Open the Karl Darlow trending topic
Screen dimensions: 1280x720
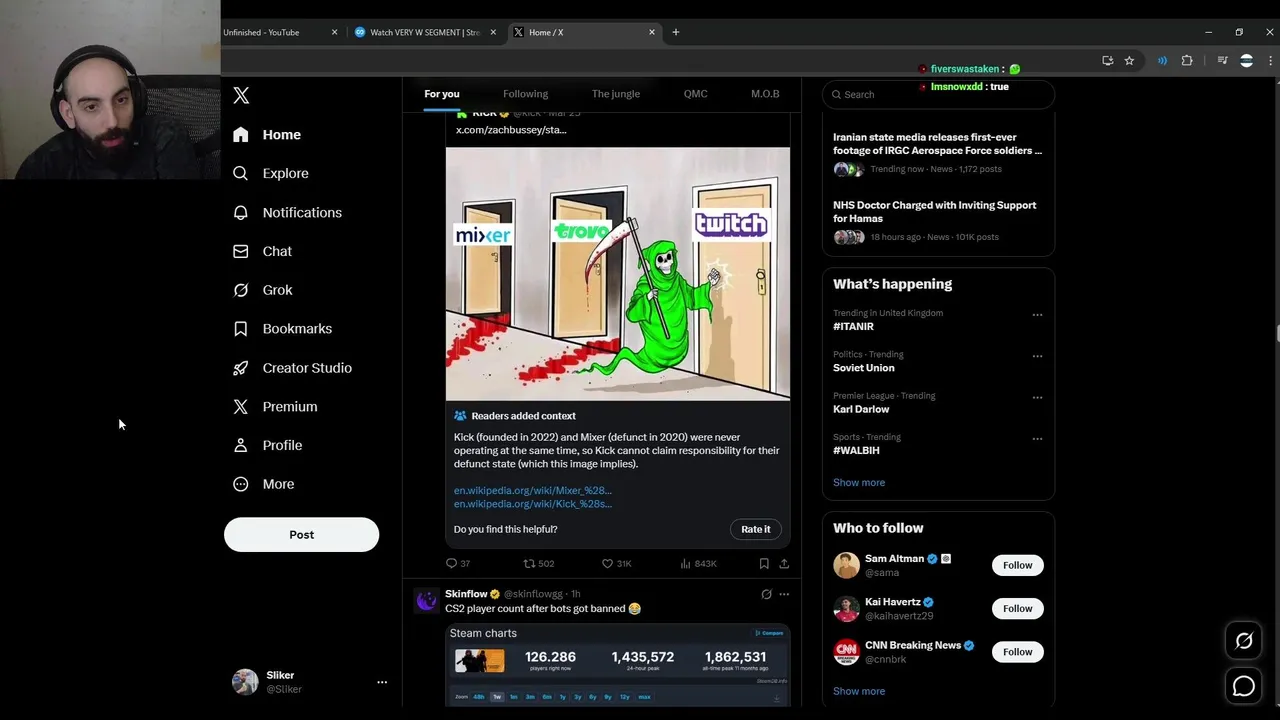click(x=861, y=409)
